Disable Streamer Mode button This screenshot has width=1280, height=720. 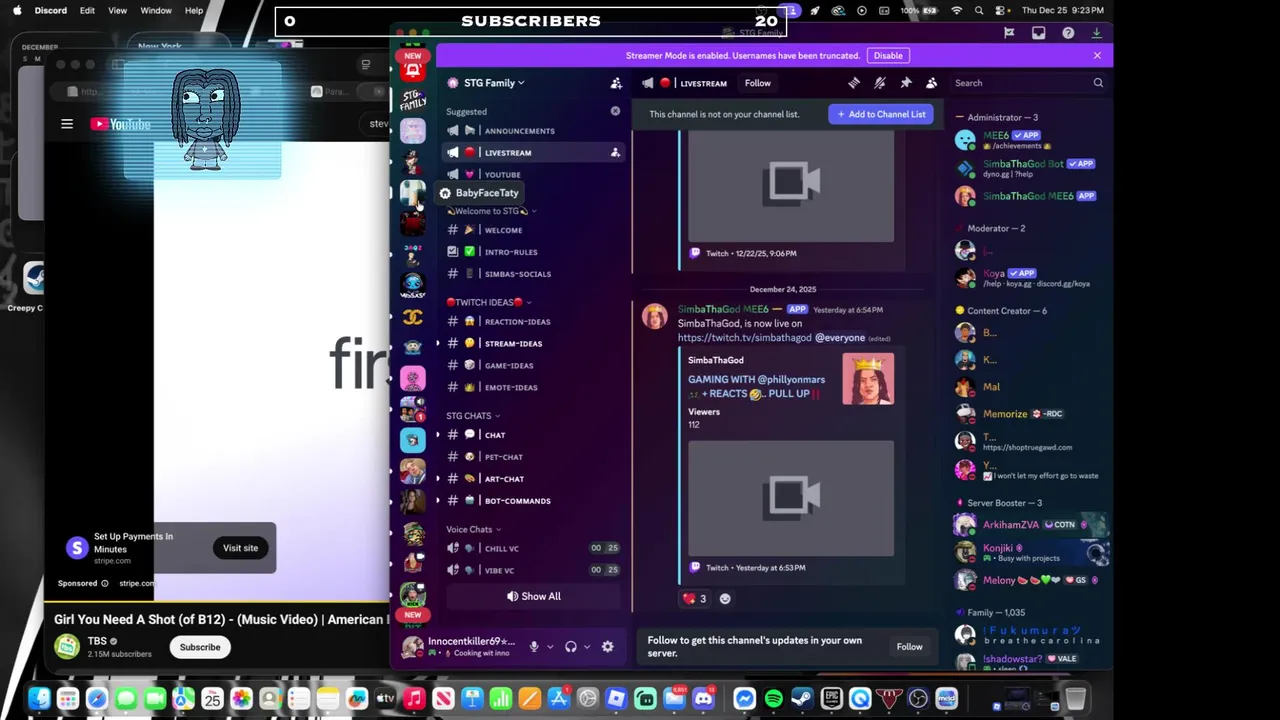[x=888, y=56]
